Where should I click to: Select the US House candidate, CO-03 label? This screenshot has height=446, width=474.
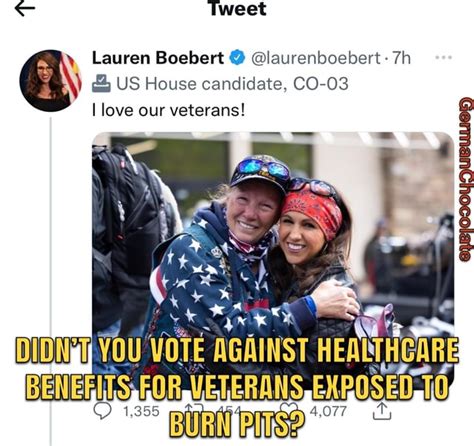232,83
